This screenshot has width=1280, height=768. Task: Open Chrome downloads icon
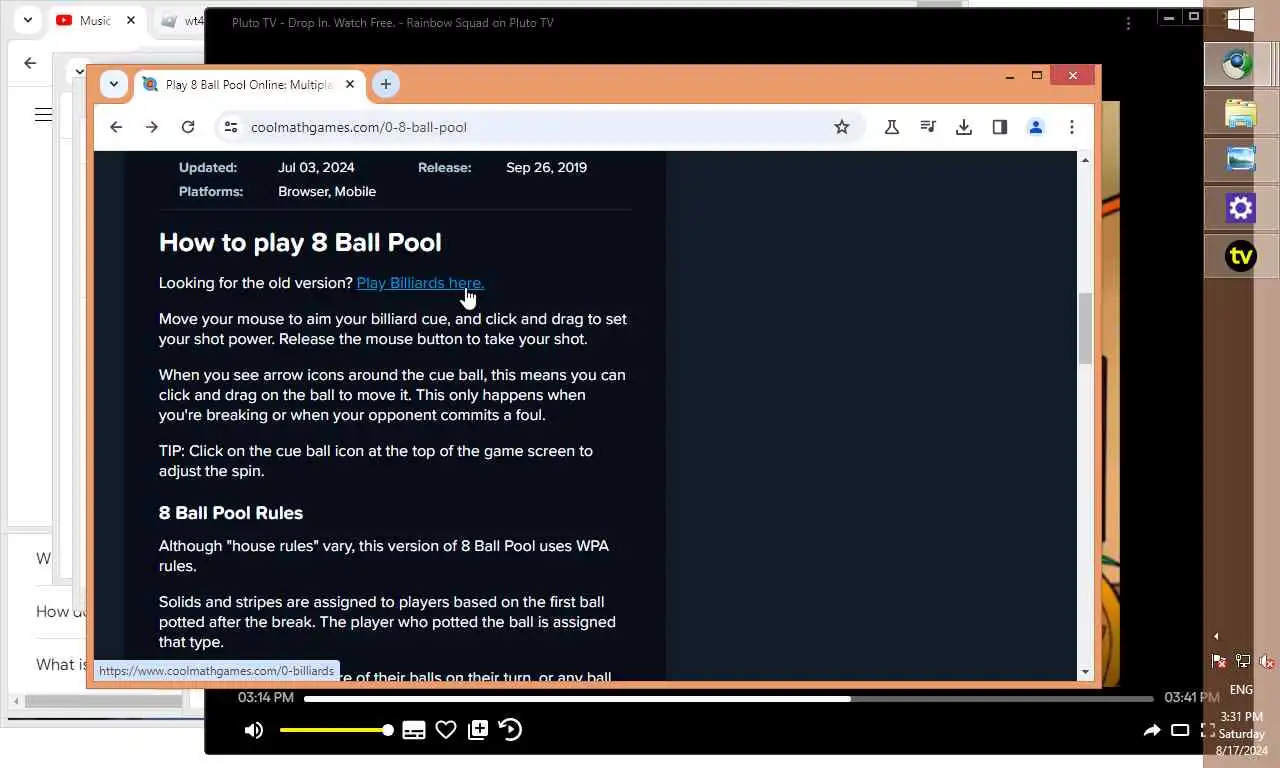[964, 127]
